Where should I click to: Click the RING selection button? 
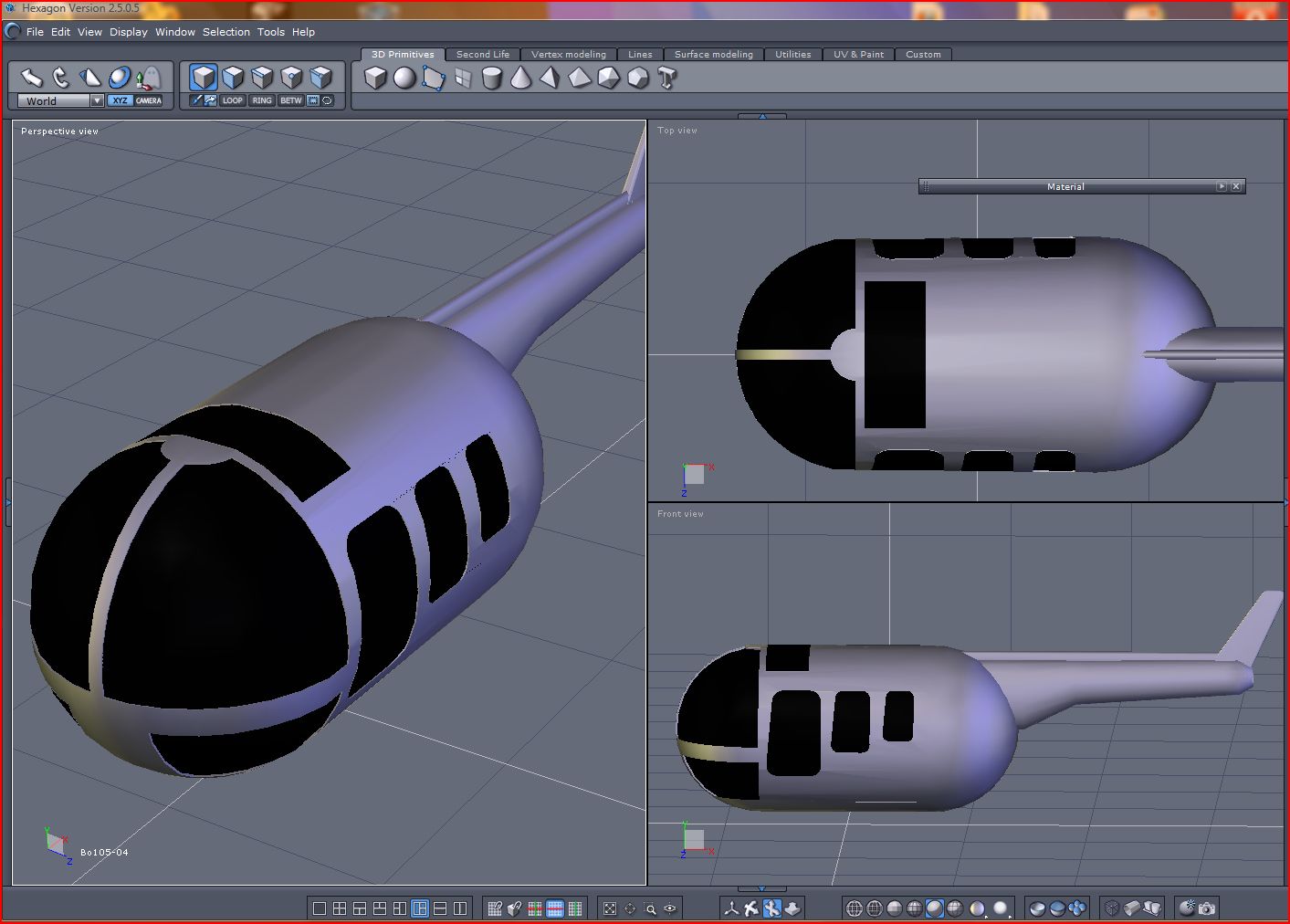pos(262,100)
